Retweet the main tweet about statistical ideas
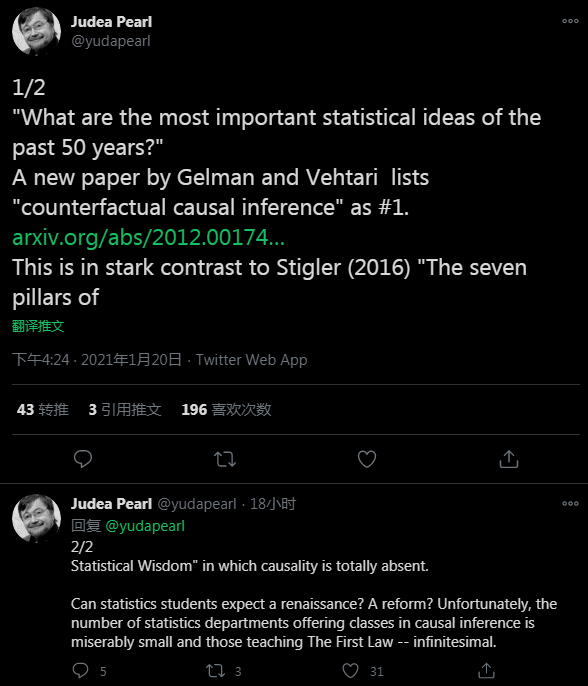This screenshot has height=686, width=588. (x=225, y=459)
